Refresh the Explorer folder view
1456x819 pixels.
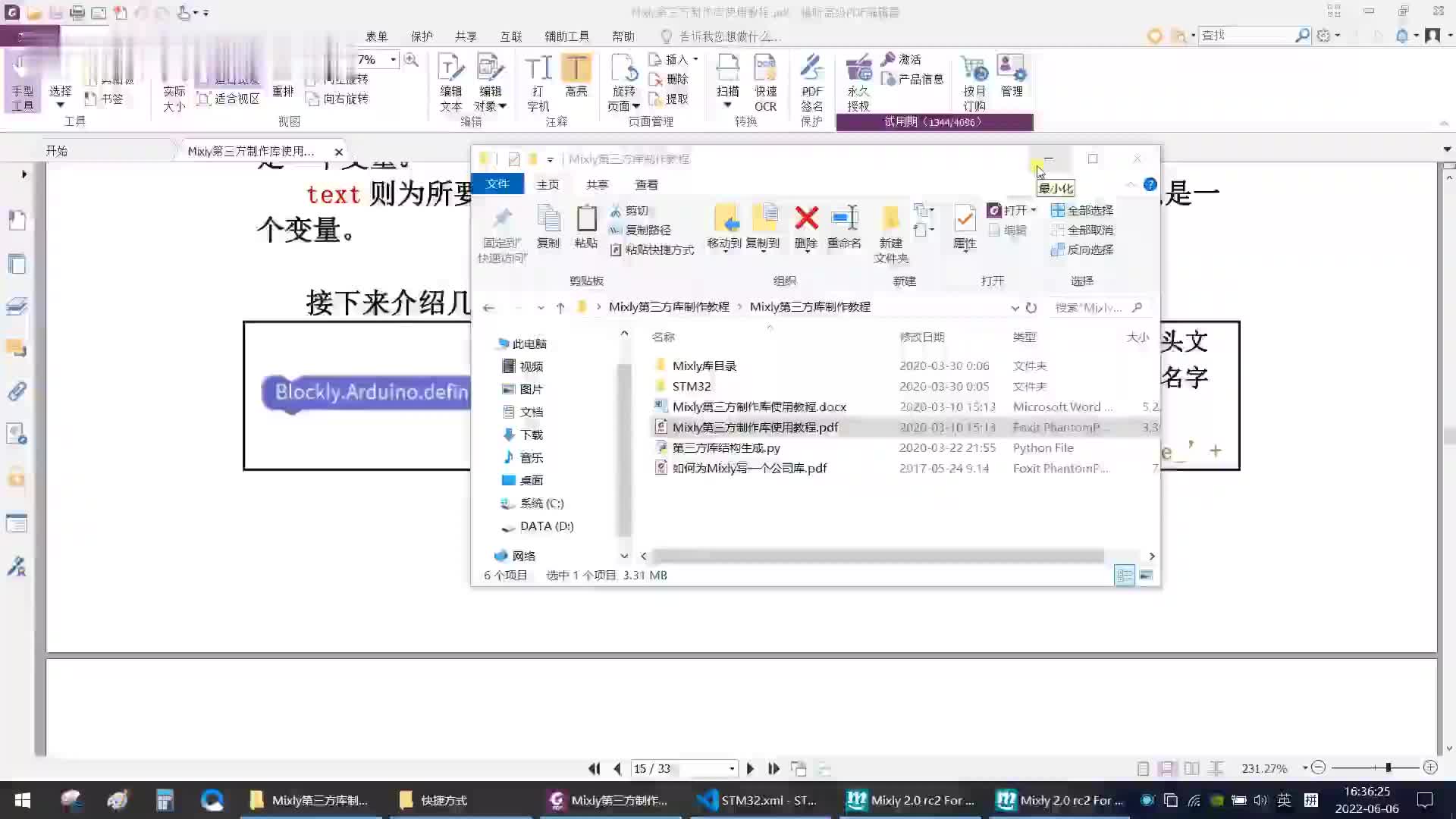pyautogui.click(x=1031, y=307)
